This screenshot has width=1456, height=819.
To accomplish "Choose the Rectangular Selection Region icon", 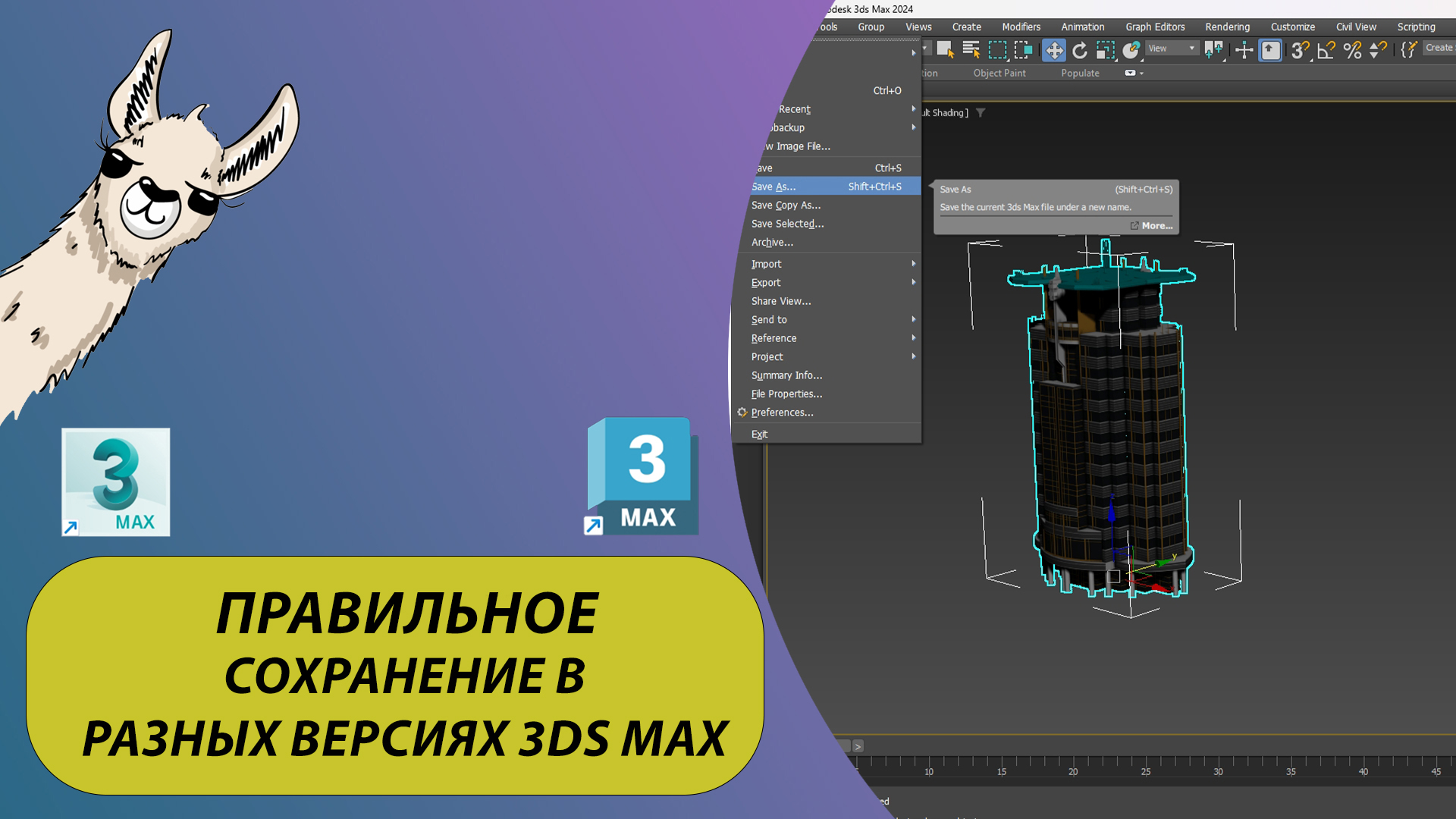I will click(997, 50).
